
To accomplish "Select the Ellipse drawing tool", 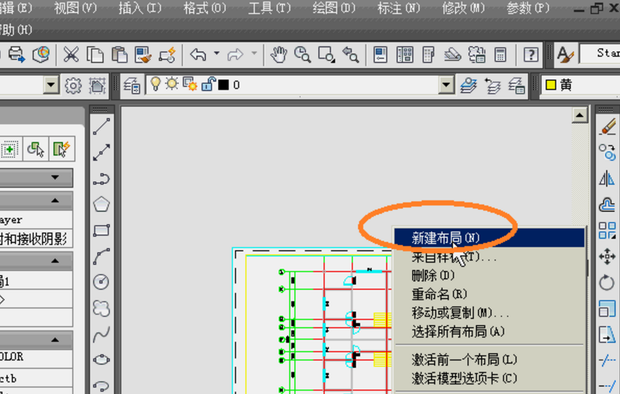I will coord(102,360).
